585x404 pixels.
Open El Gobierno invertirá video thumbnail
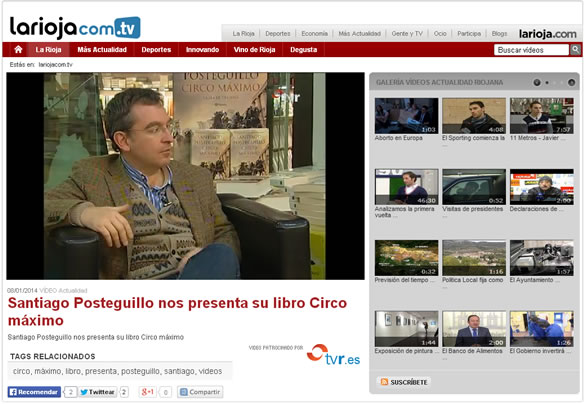pyautogui.click(x=542, y=329)
